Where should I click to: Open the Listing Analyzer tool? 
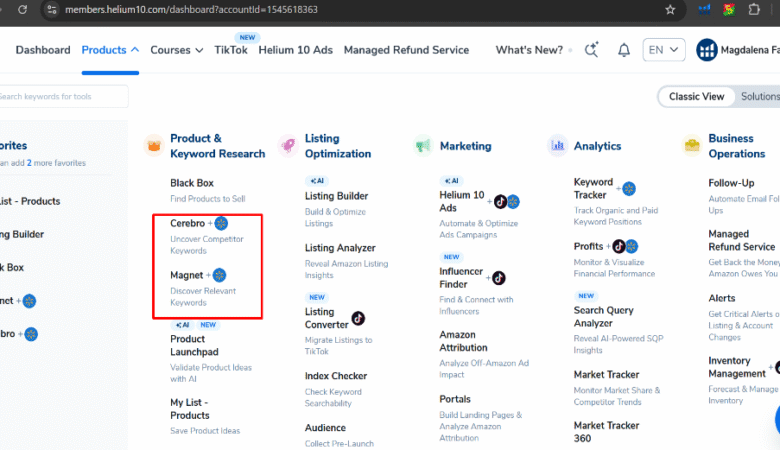340,248
